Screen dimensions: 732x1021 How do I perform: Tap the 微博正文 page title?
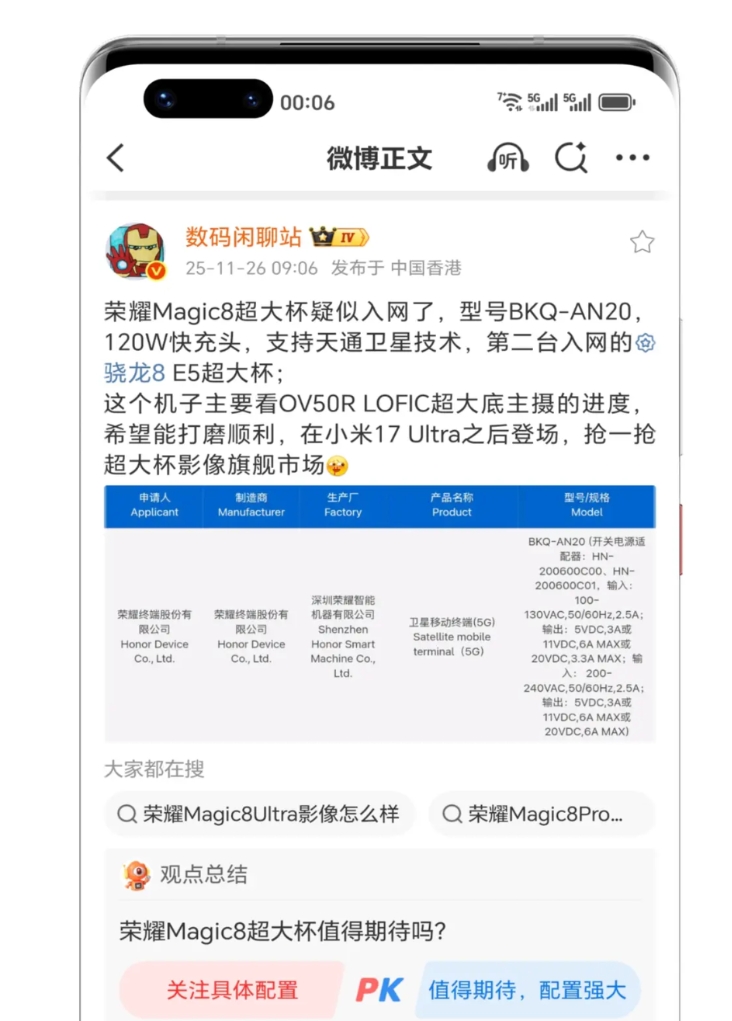click(379, 158)
